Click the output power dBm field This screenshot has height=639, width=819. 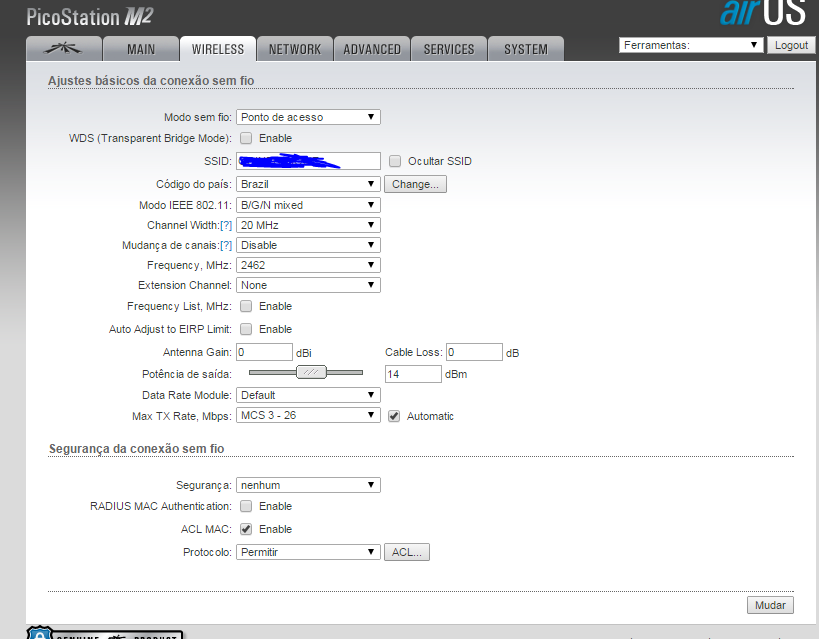click(413, 374)
